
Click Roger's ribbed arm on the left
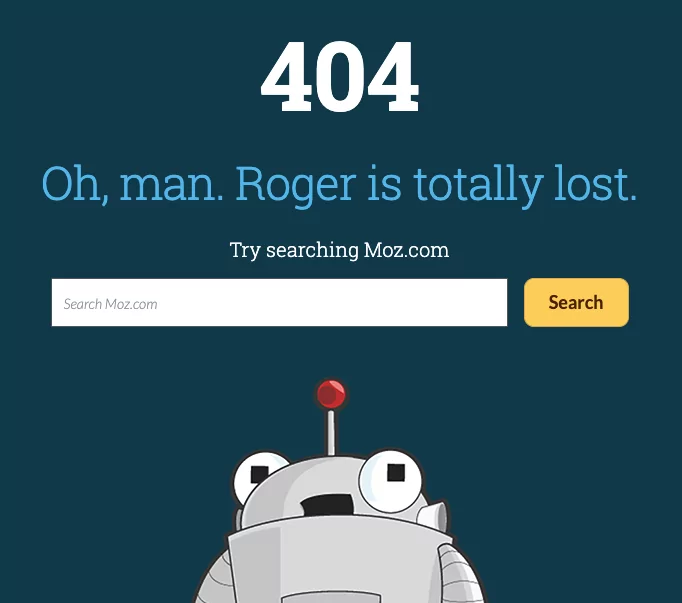pos(213,581)
